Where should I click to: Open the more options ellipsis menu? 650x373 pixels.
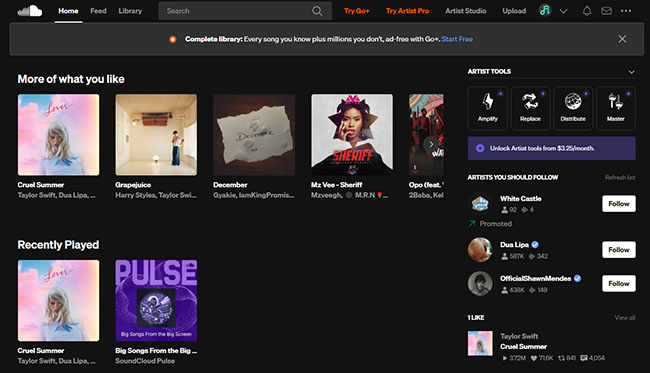pyautogui.click(x=626, y=11)
